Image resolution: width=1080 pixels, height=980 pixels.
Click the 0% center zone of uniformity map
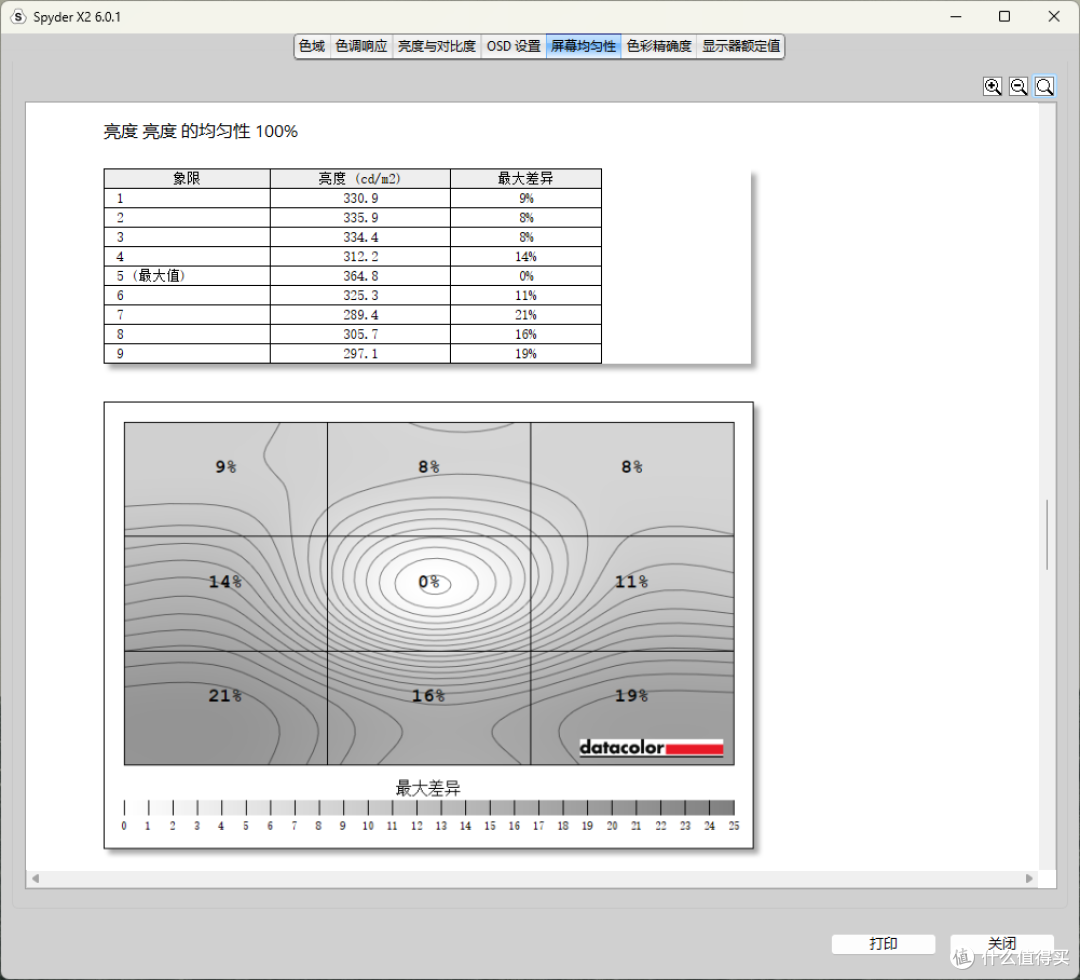tap(428, 593)
